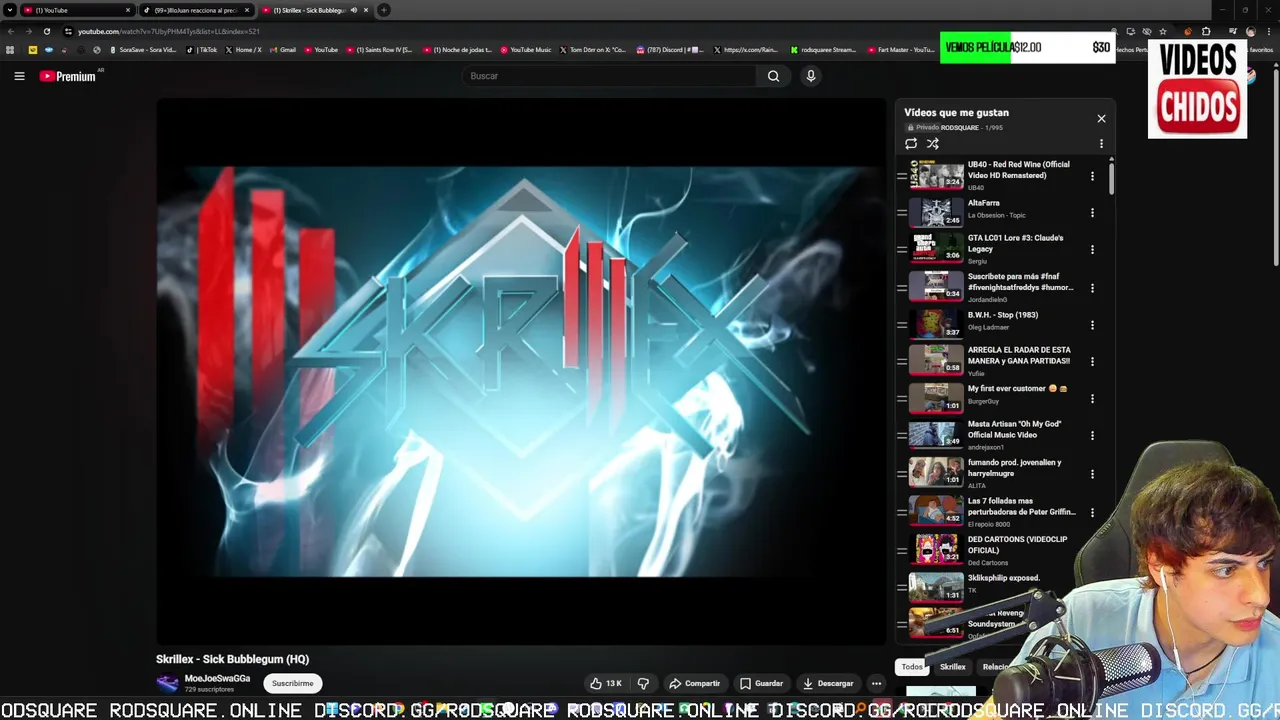1280x720 pixels.
Task: Click MoeJoeSwaGGa channel avatar
Action: coord(168,683)
